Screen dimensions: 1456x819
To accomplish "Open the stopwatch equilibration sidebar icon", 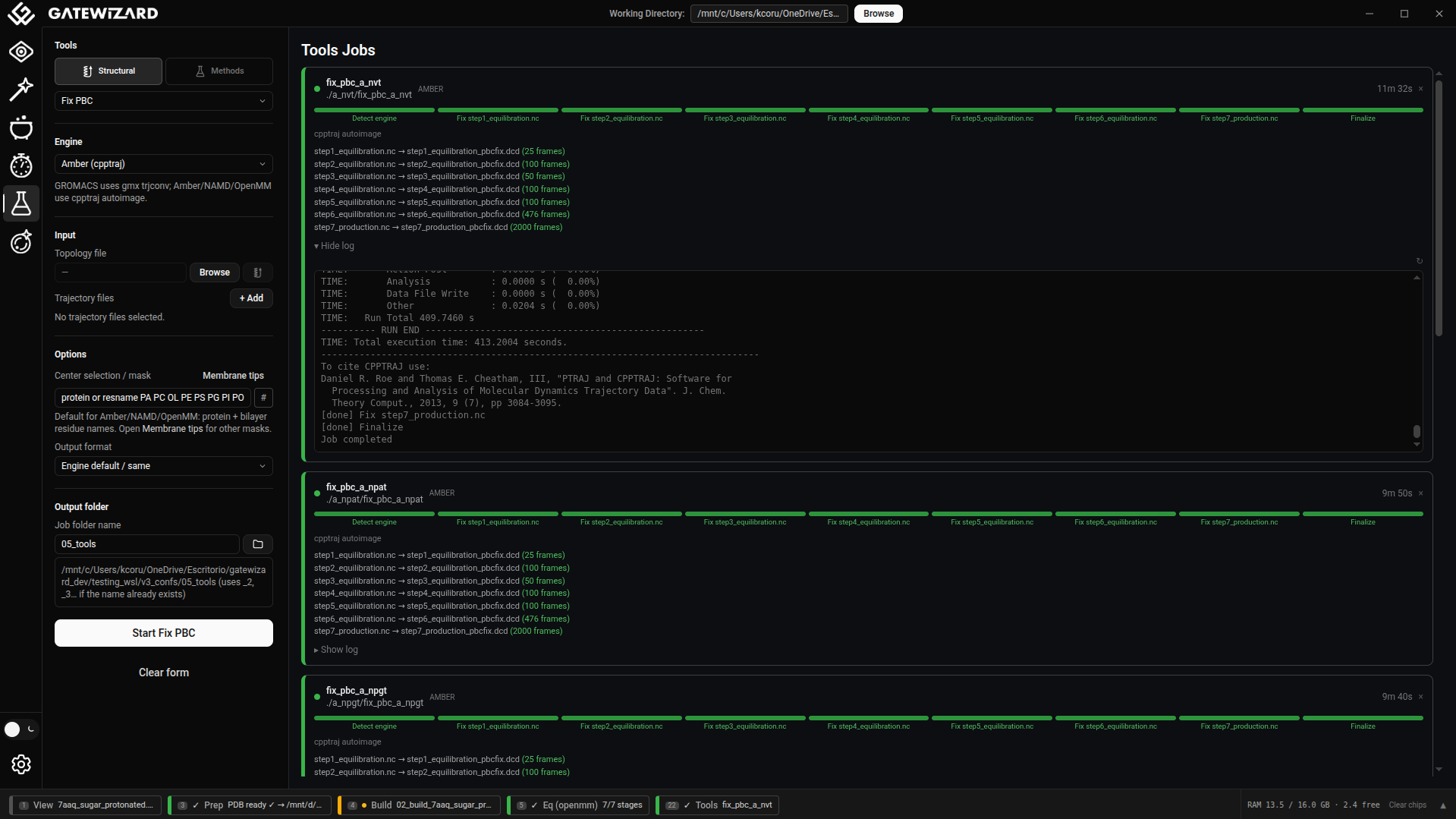I will (21, 165).
